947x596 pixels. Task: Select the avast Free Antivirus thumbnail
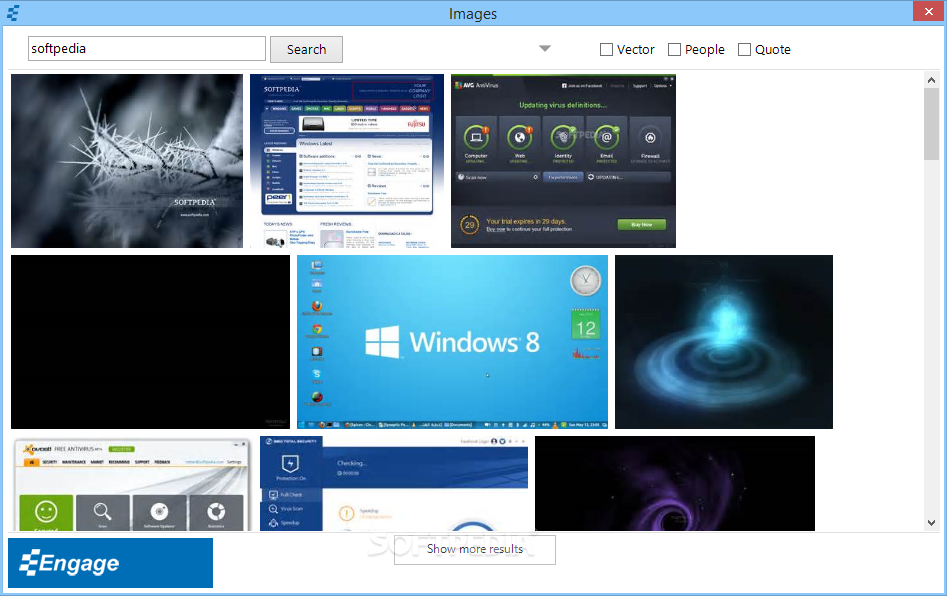pyautogui.click(x=132, y=484)
